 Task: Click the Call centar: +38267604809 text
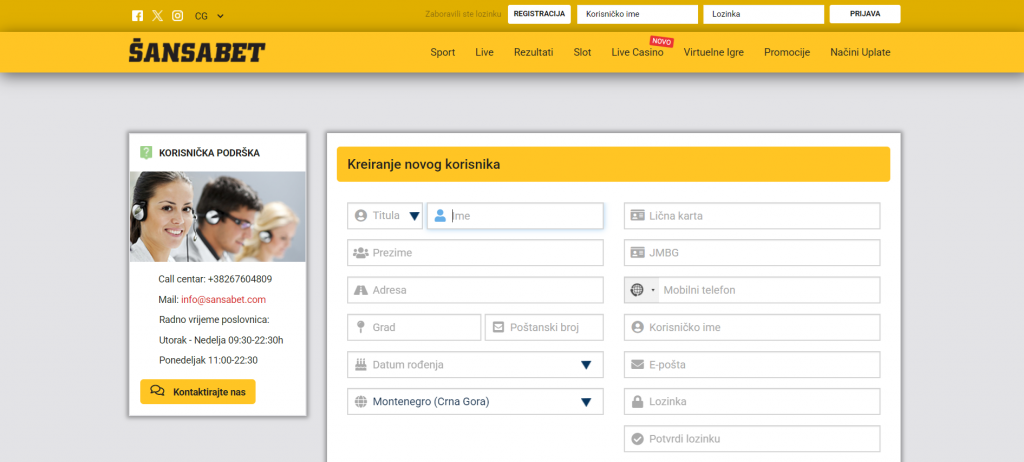pos(215,279)
